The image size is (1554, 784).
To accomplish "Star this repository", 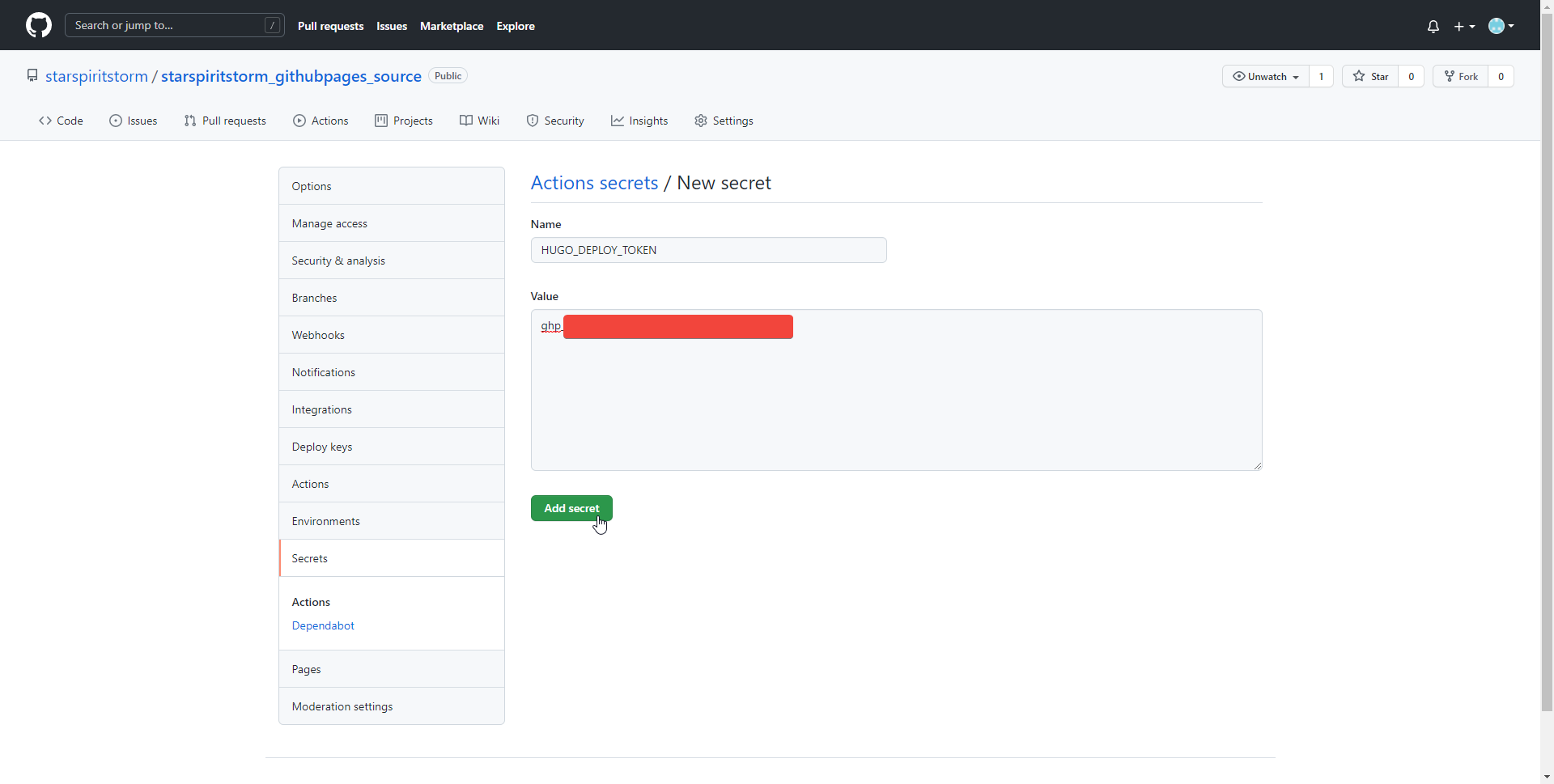I will click(1370, 76).
